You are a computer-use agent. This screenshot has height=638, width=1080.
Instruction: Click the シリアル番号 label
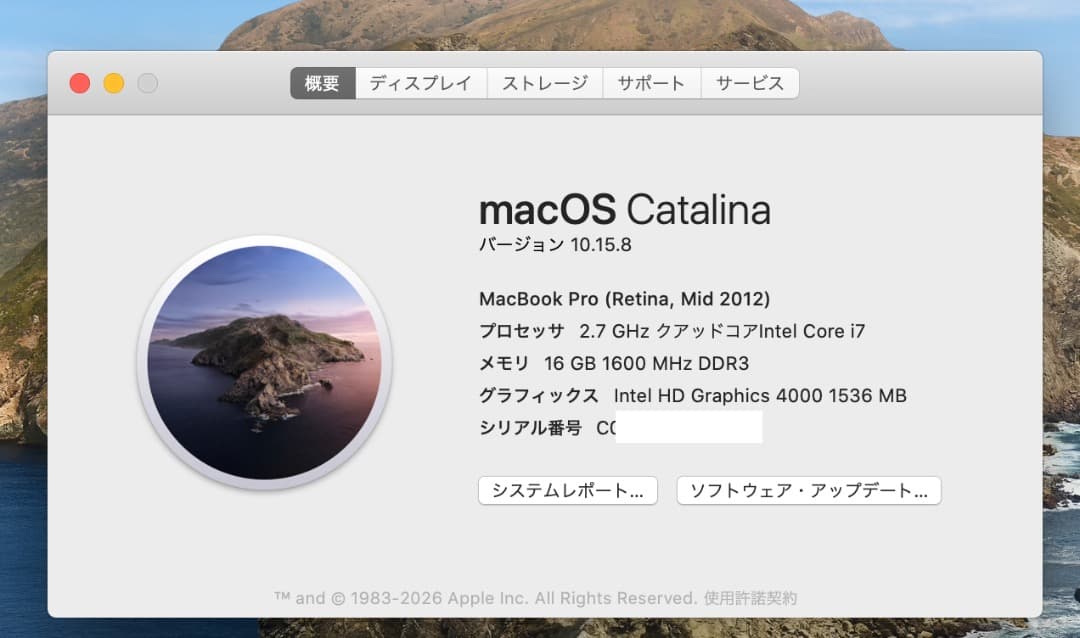pyautogui.click(x=530, y=428)
